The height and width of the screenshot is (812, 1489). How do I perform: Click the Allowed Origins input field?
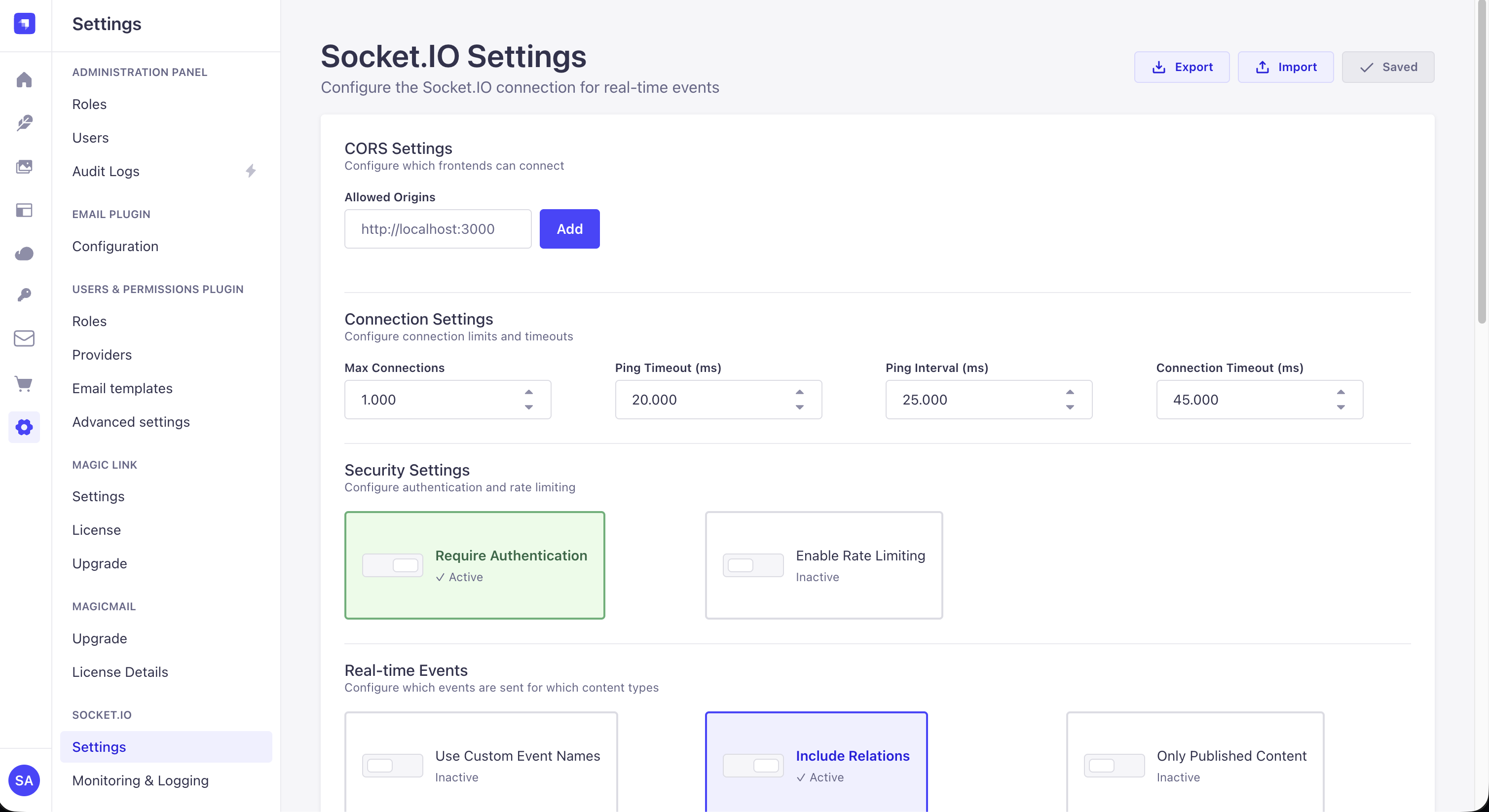438,229
